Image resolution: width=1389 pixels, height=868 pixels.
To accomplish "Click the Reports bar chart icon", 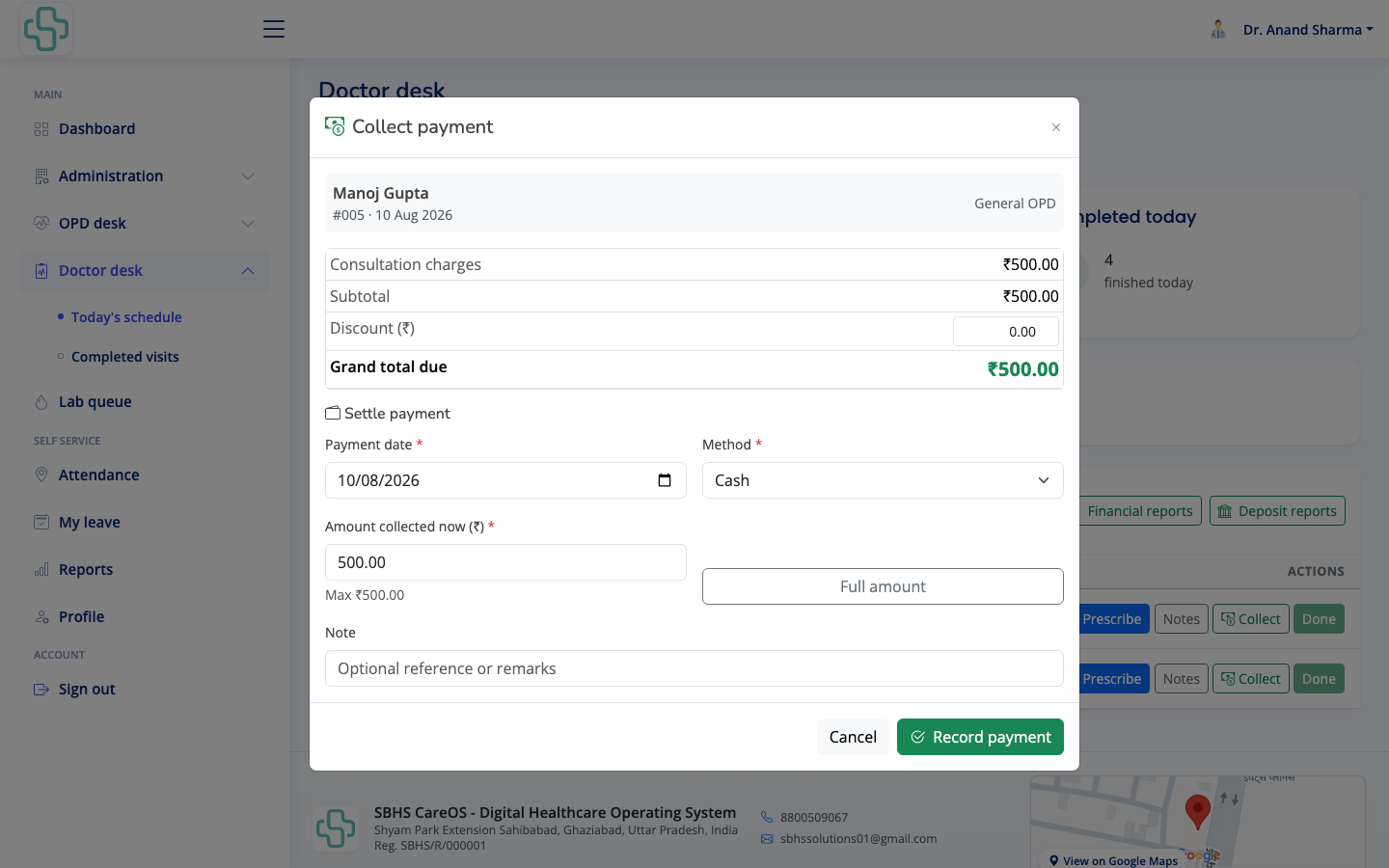I will [41, 570].
